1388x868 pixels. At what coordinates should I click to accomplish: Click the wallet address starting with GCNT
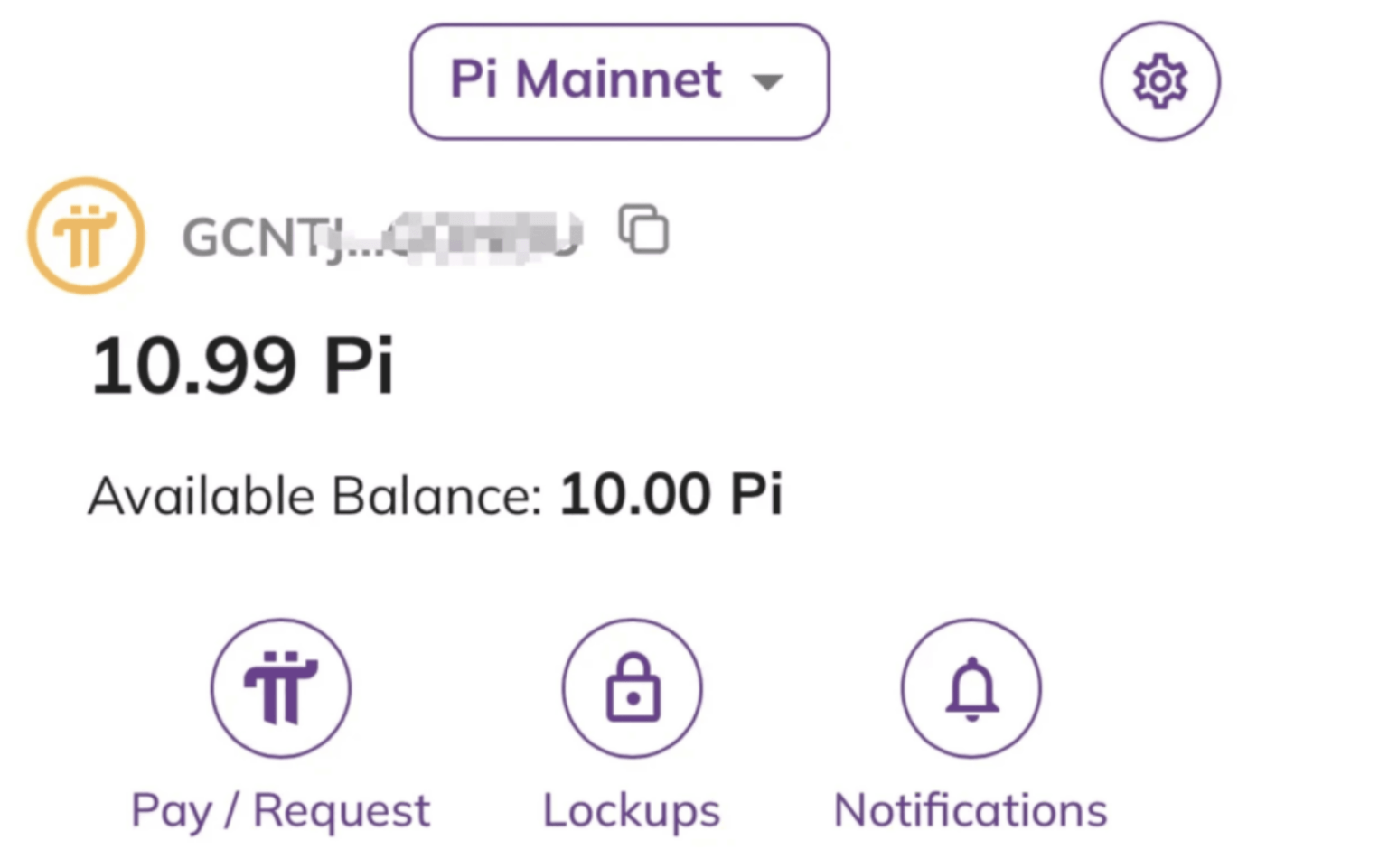(x=380, y=237)
